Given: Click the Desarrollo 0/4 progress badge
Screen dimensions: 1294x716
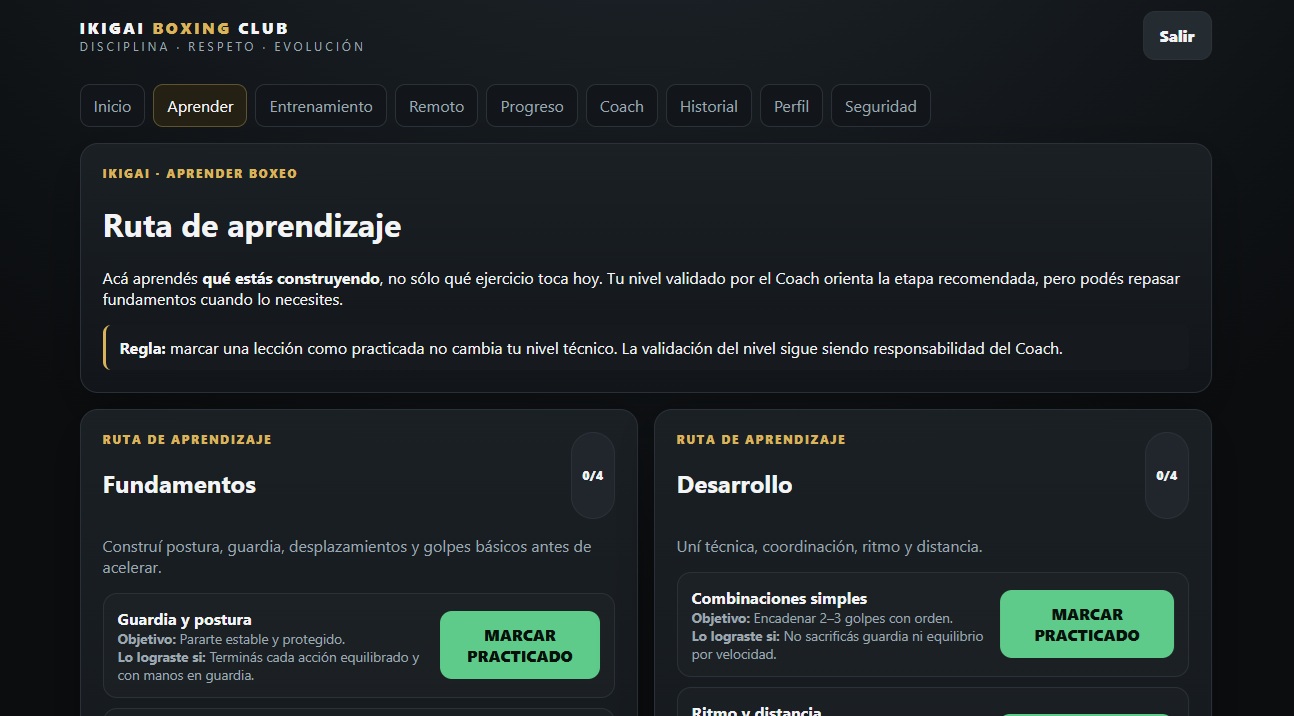Looking at the screenshot, I should point(1167,476).
